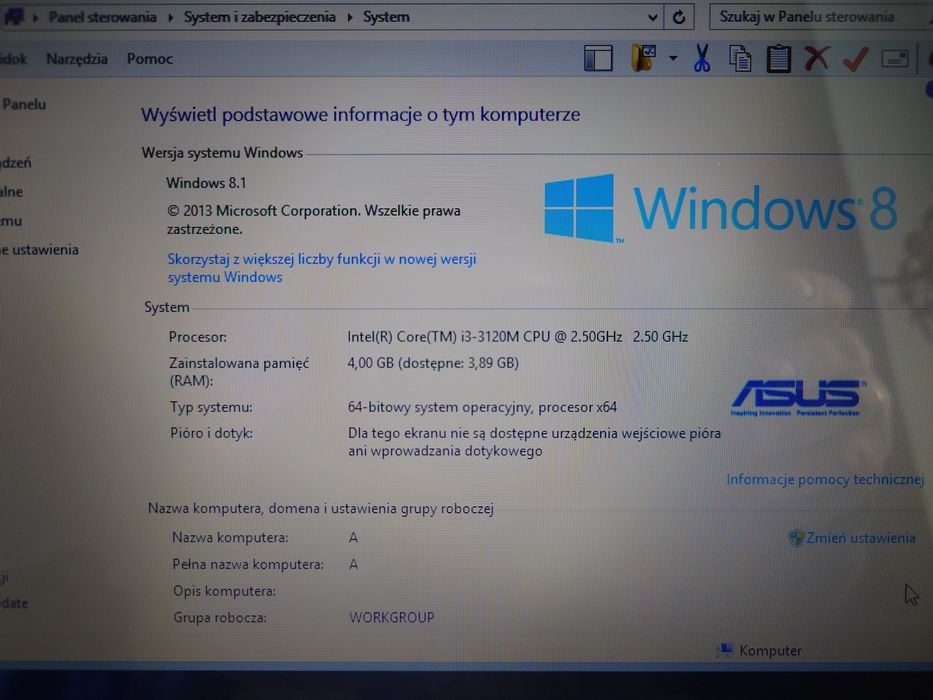Click the Copy documents icon
This screenshot has width=933, height=700.
click(740, 58)
